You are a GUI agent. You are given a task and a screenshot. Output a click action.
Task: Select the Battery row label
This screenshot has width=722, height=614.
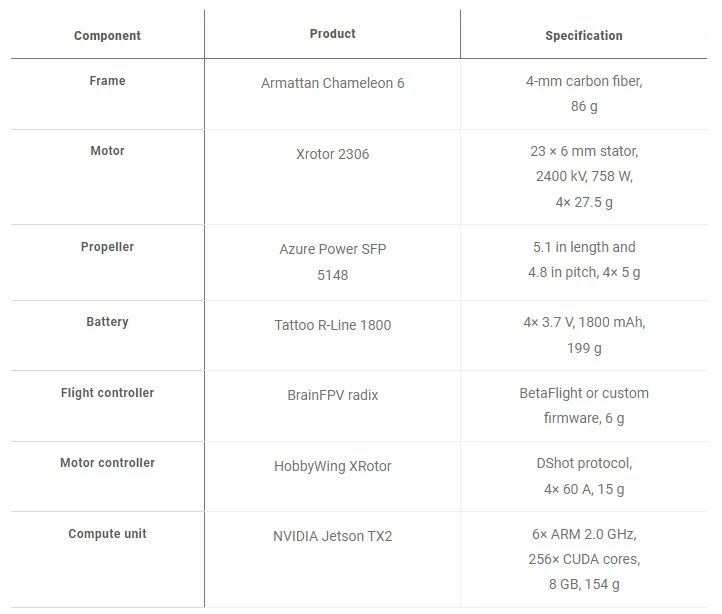[x=107, y=322]
